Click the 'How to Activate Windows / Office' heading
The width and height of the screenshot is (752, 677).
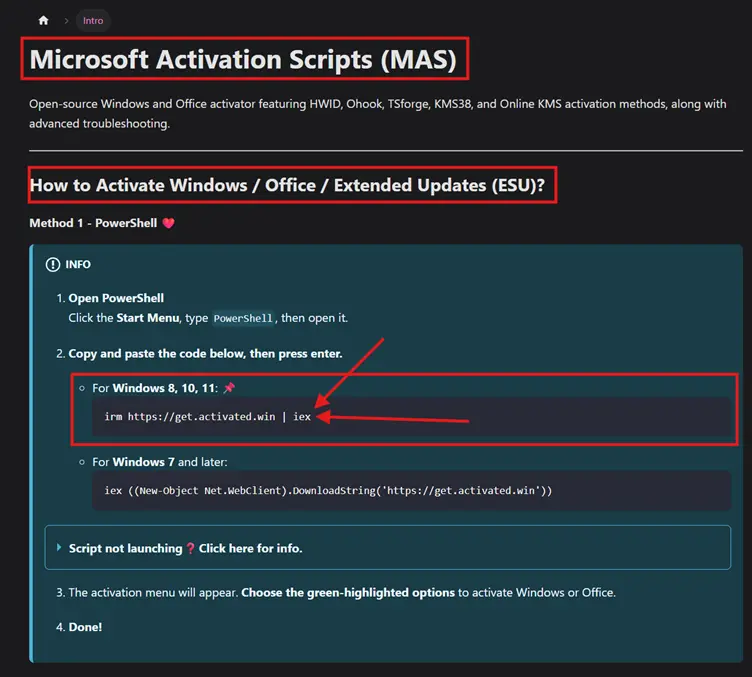click(287, 185)
